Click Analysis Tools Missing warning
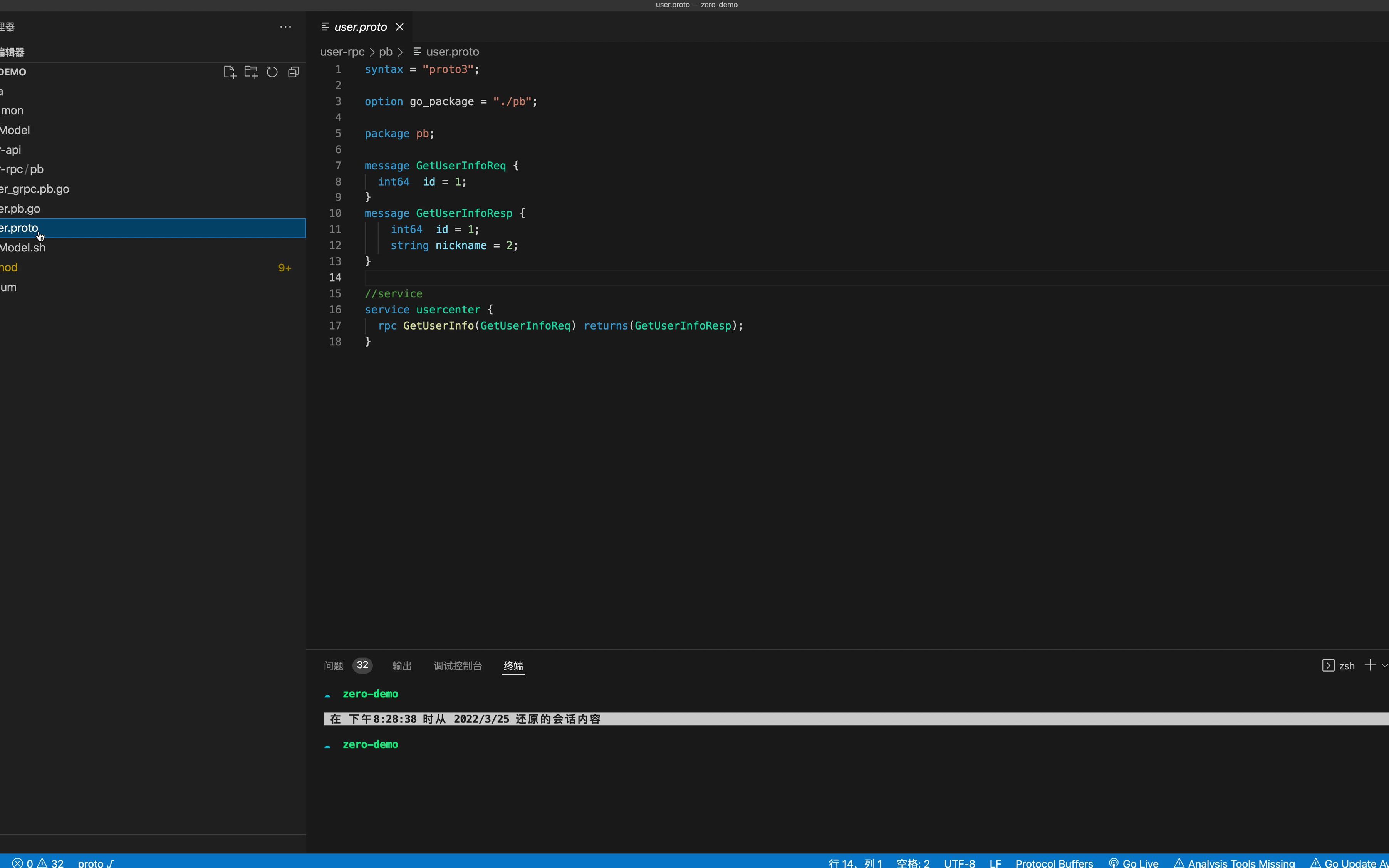Image resolution: width=1389 pixels, height=868 pixels. coord(1235,863)
